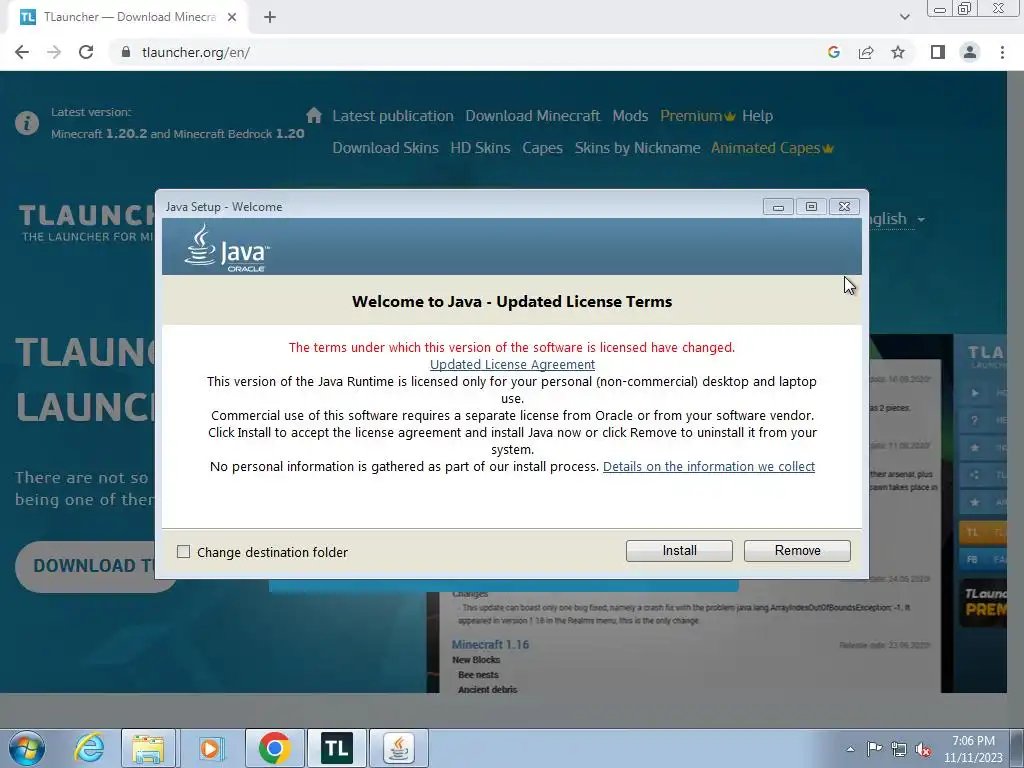
Task: Open Skins by Nickname page
Action: coord(637,148)
